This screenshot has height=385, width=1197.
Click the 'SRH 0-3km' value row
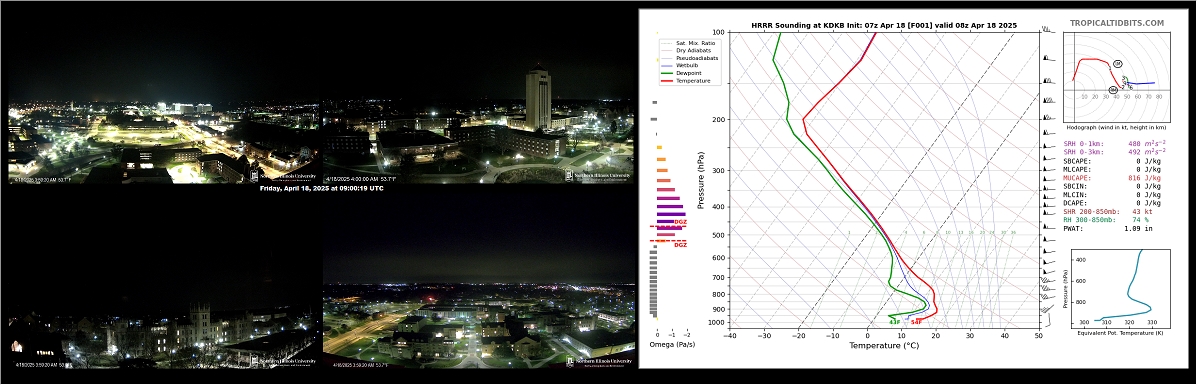click(x=1115, y=152)
